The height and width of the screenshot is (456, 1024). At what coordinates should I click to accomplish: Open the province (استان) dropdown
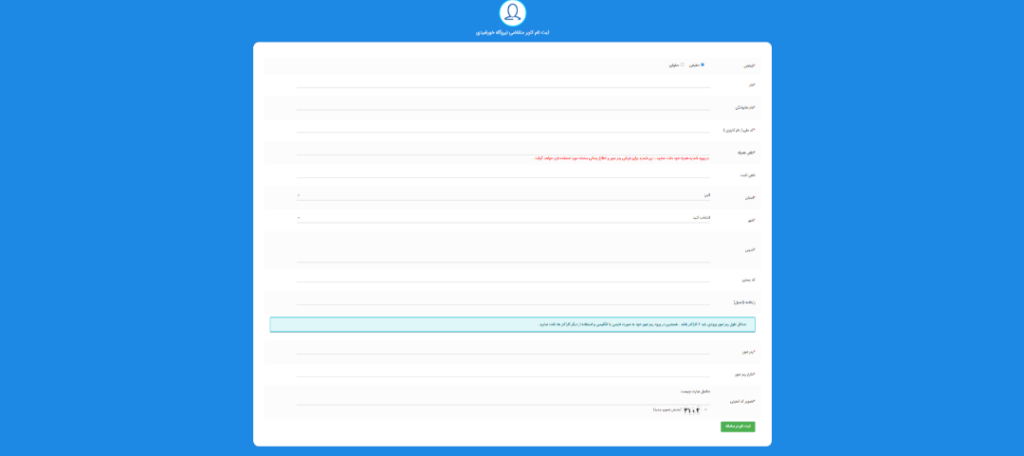coord(503,195)
